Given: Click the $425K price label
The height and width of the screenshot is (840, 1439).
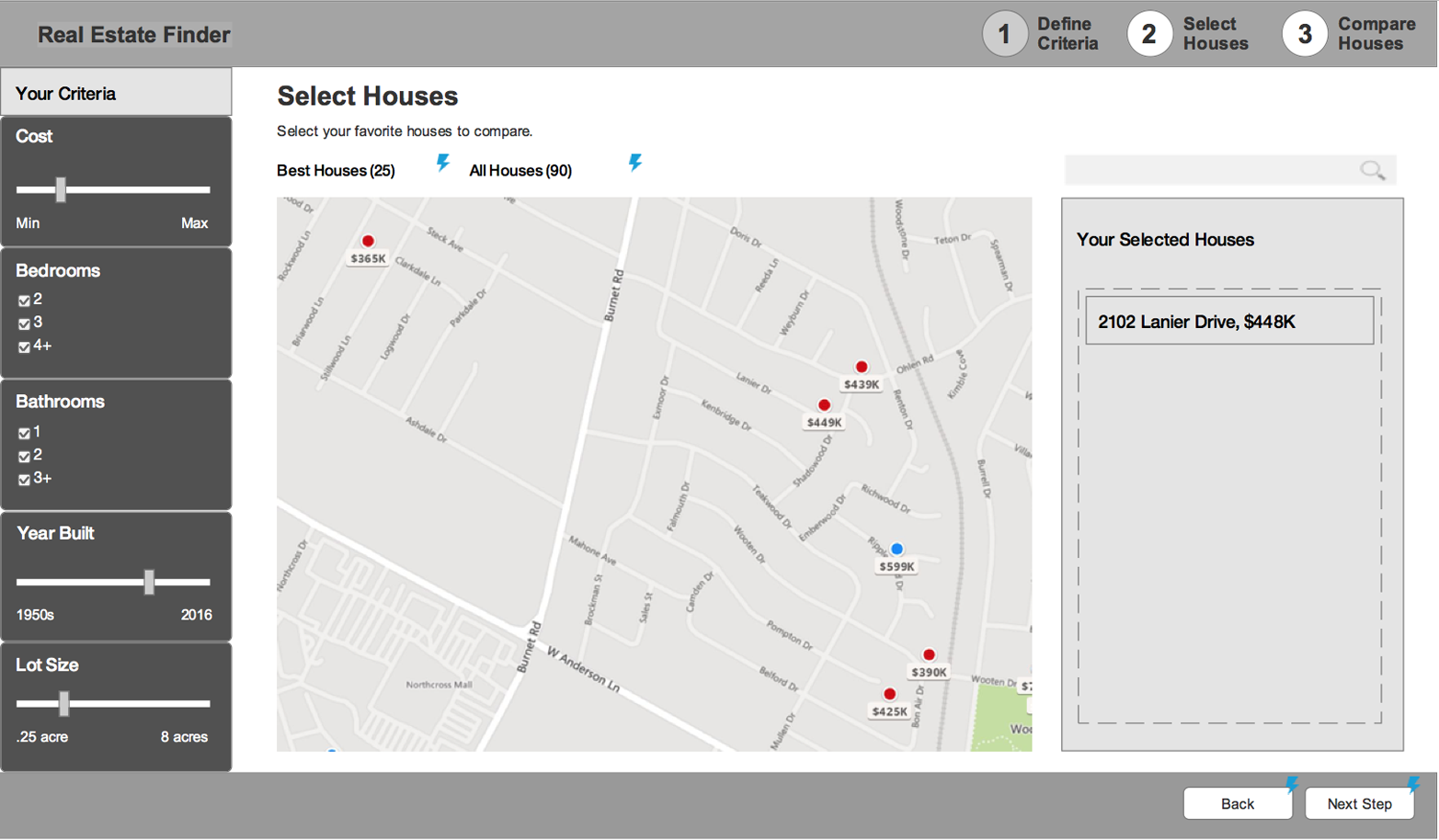Looking at the screenshot, I should coord(889,712).
